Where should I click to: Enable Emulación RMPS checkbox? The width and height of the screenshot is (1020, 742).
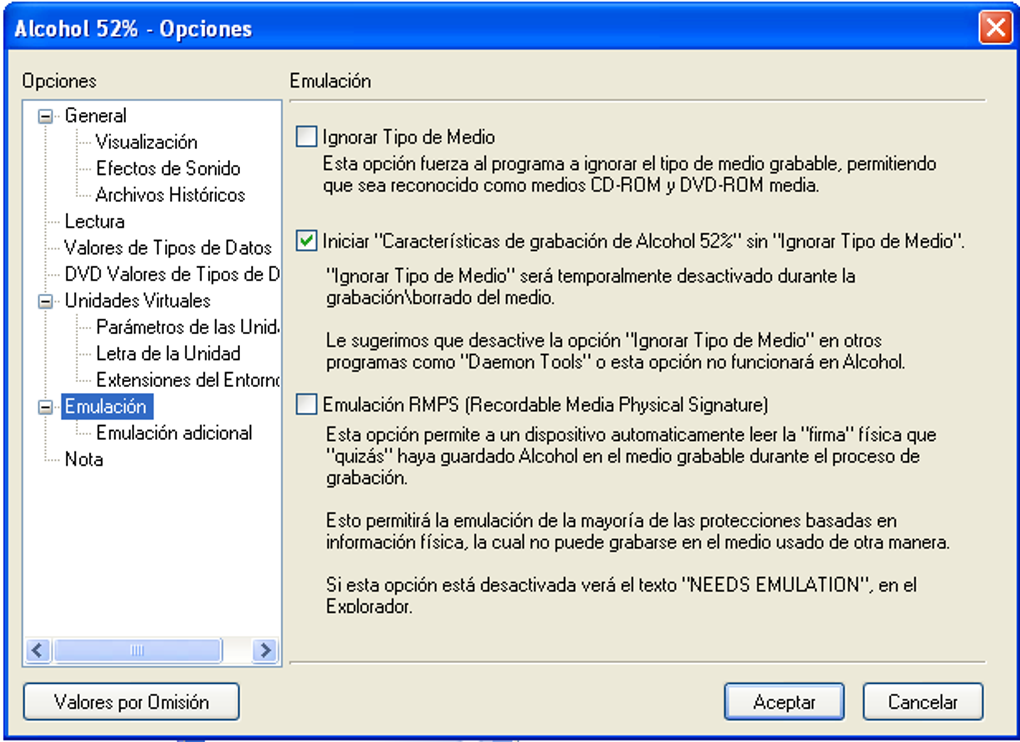[307, 405]
